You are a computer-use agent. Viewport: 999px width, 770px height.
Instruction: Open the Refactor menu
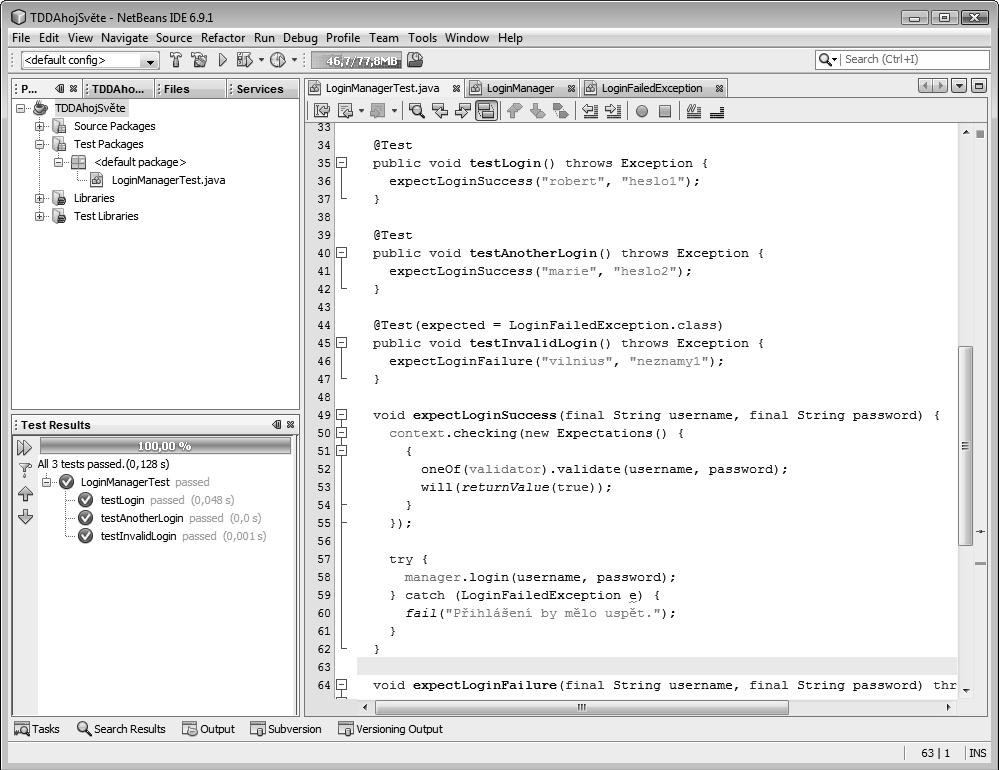click(222, 38)
